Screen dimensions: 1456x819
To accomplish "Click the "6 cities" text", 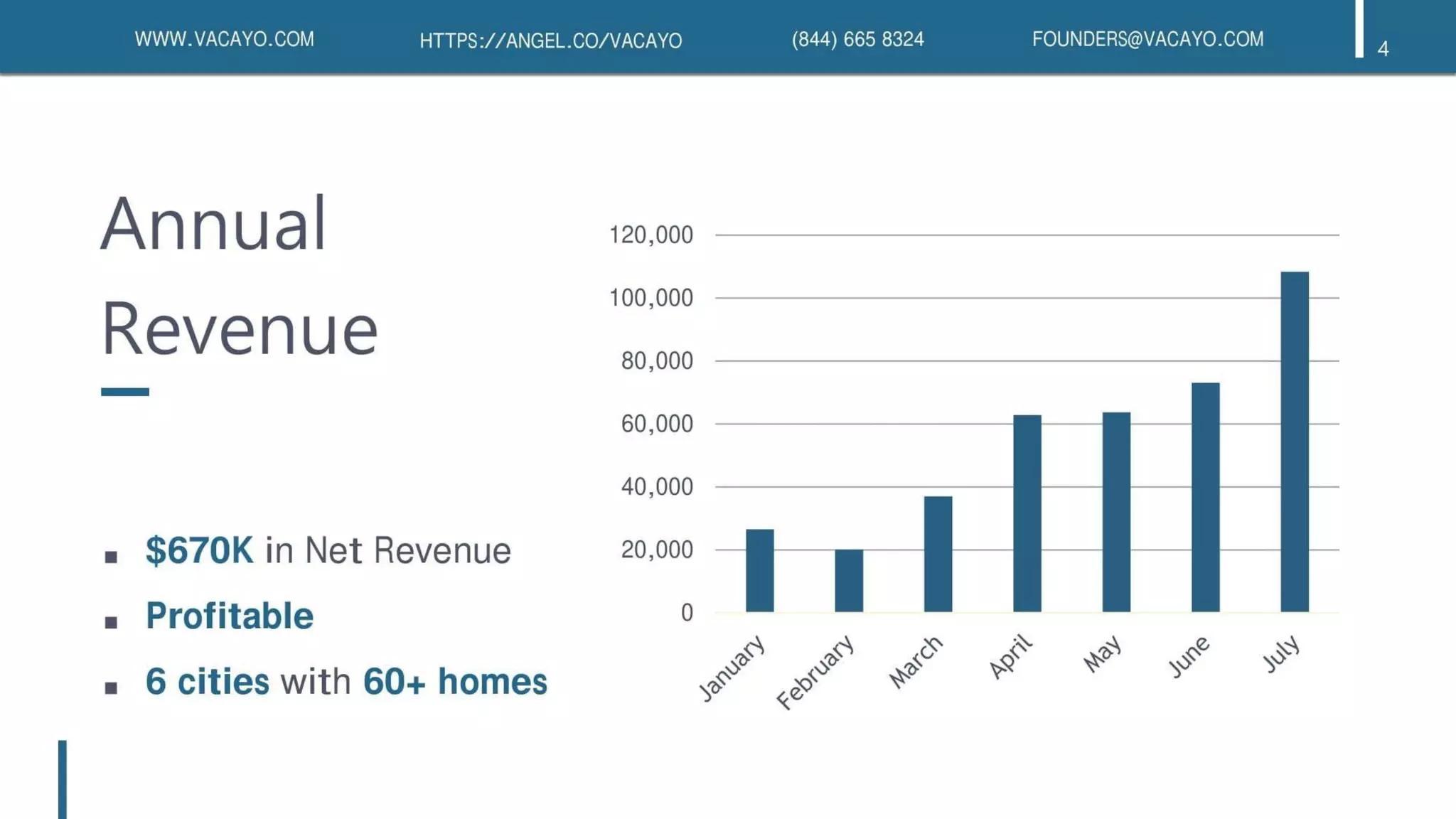I will [x=207, y=681].
